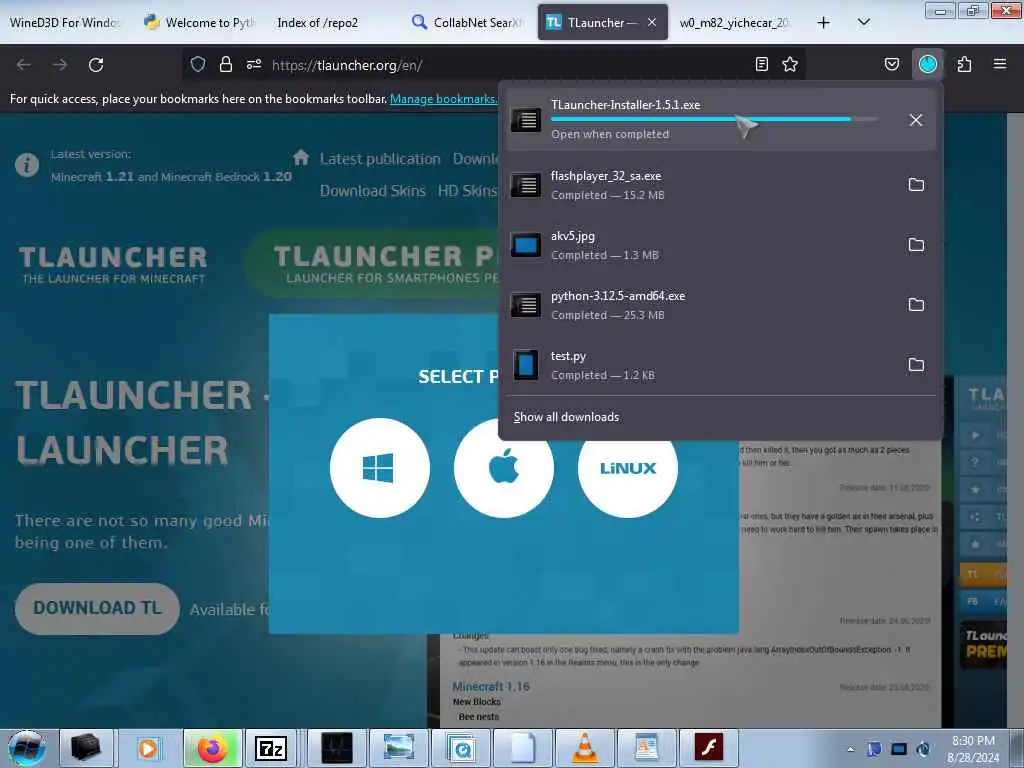Click the taskbar clock showing 8:30 PM
This screenshot has width=1024, height=768.
coord(973,749)
